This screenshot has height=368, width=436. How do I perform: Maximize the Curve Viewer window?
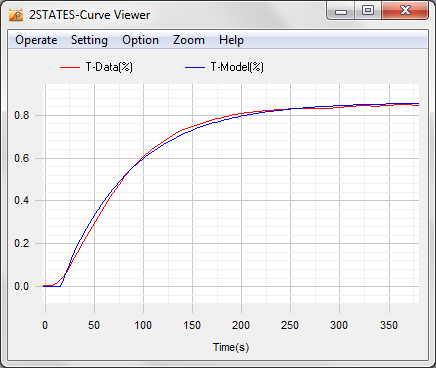point(368,11)
